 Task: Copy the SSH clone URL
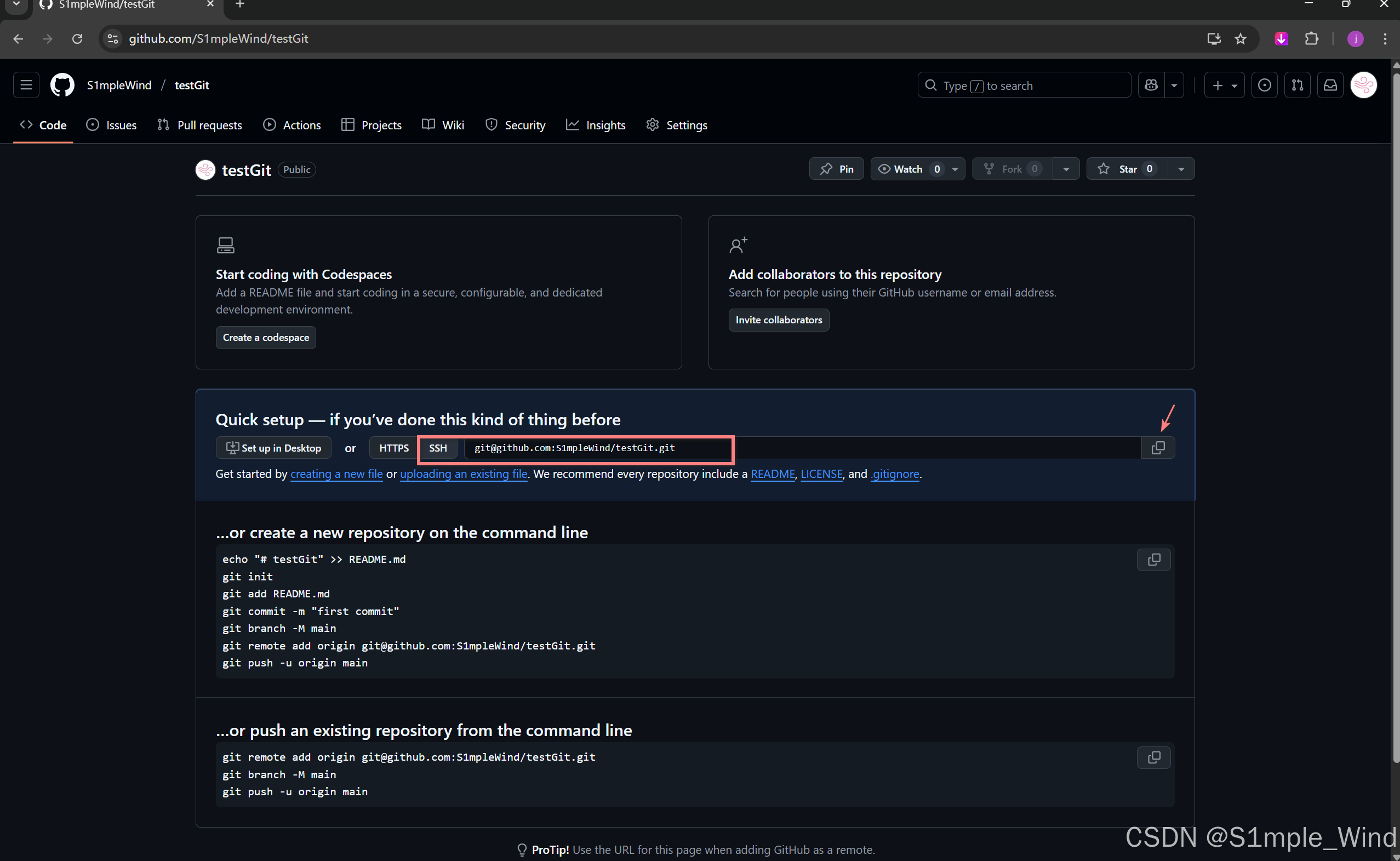[x=1158, y=448]
